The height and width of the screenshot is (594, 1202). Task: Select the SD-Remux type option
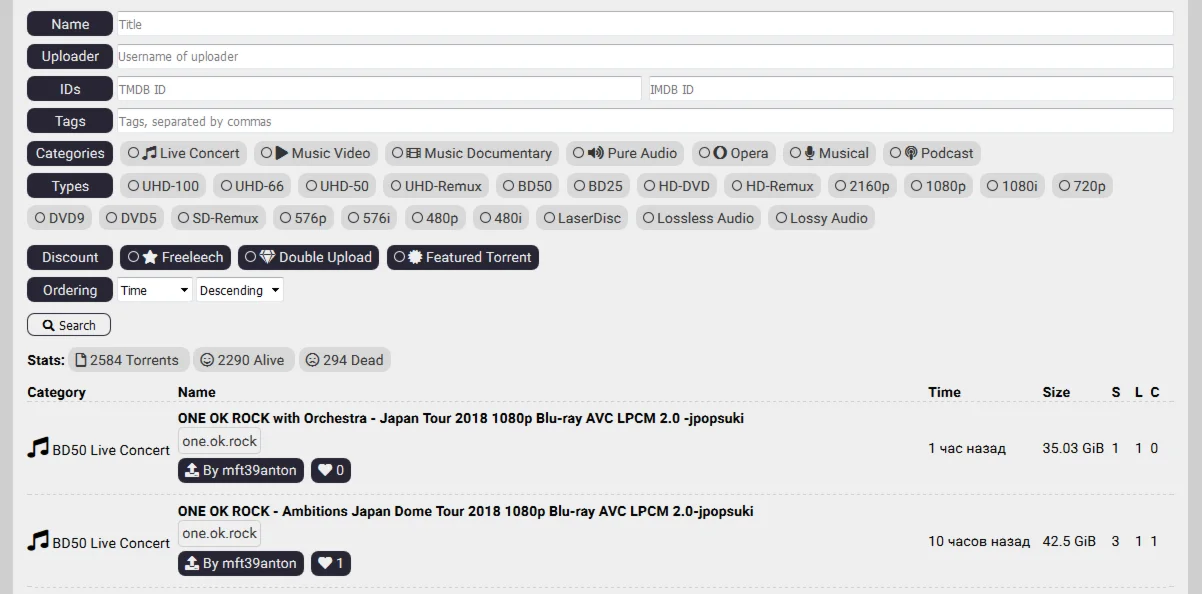(218, 218)
